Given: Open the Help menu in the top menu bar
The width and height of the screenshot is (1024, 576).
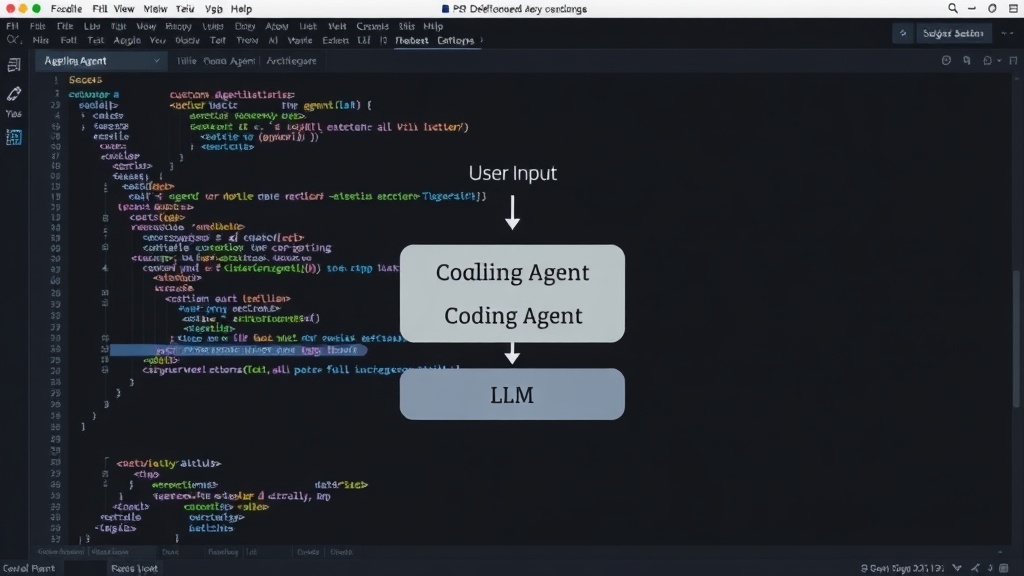Looking at the screenshot, I should [x=241, y=9].
